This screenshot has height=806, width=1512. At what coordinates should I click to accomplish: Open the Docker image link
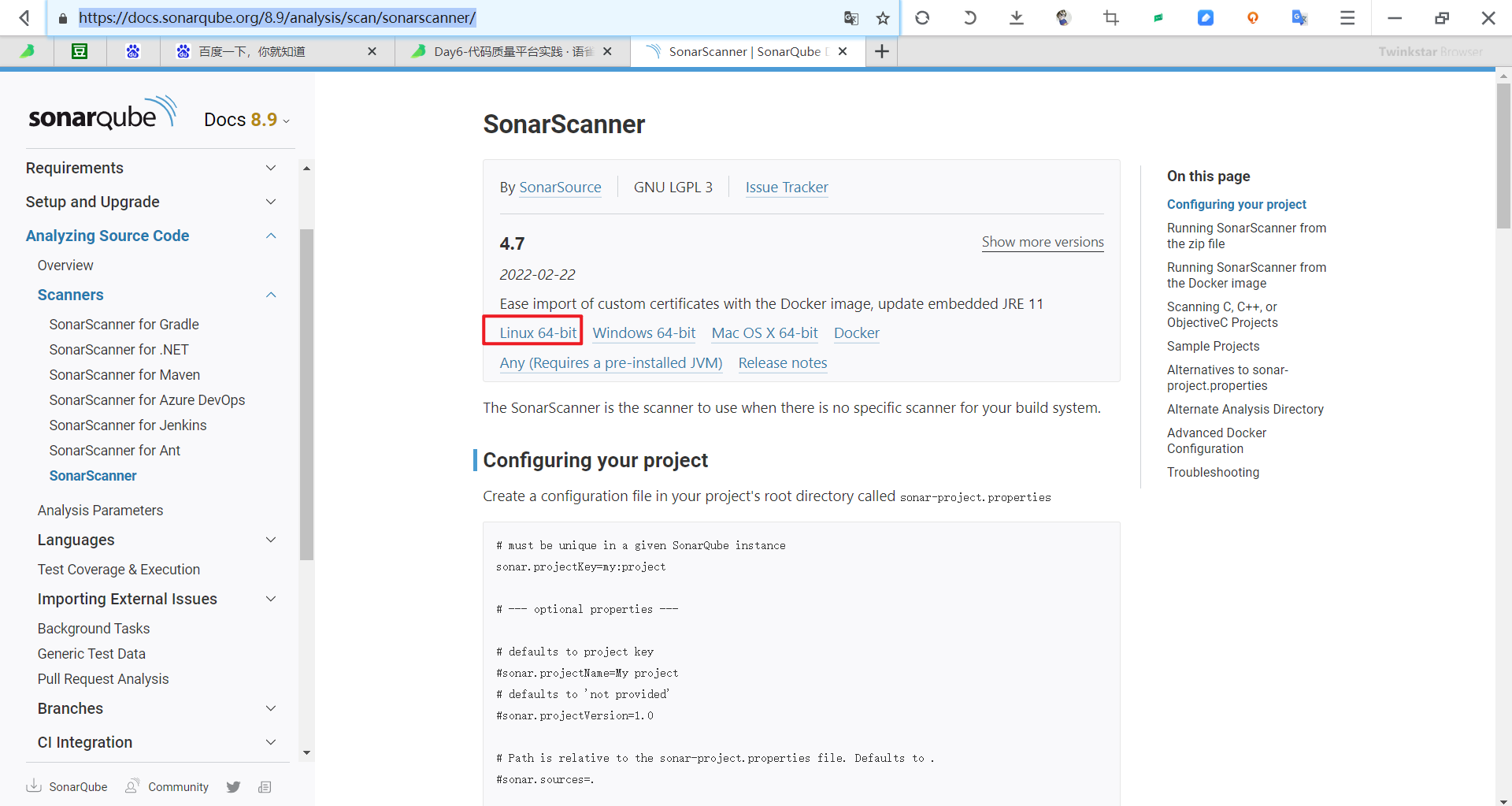[x=857, y=333]
